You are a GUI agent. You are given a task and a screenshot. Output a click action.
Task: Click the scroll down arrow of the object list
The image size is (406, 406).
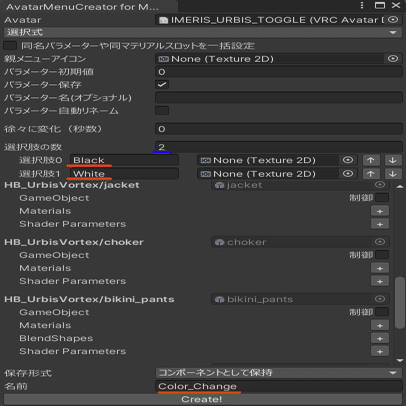pos(400,360)
